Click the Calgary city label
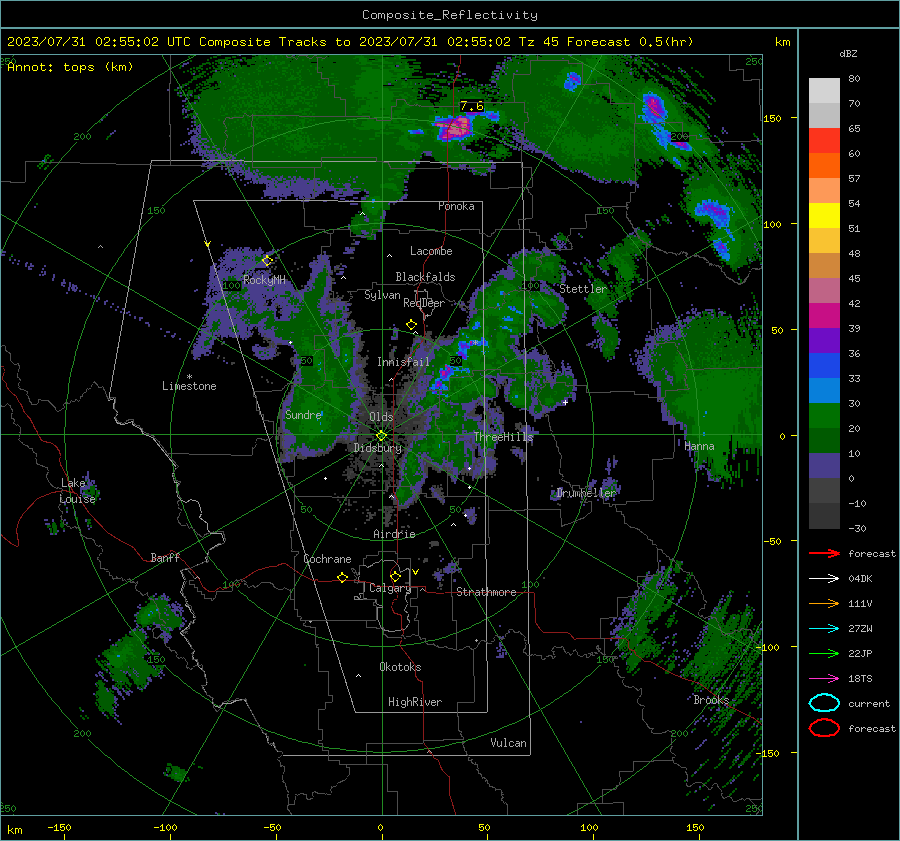The width and height of the screenshot is (900, 841). tap(390, 588)
